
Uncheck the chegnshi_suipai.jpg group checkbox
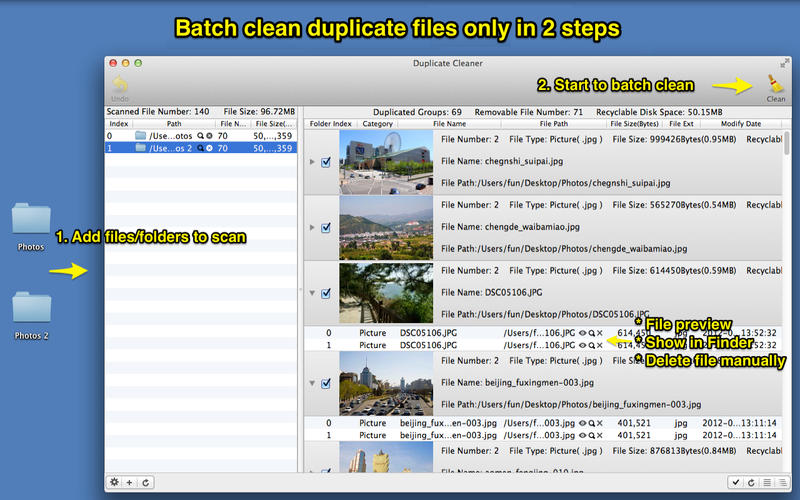[327, 162]
